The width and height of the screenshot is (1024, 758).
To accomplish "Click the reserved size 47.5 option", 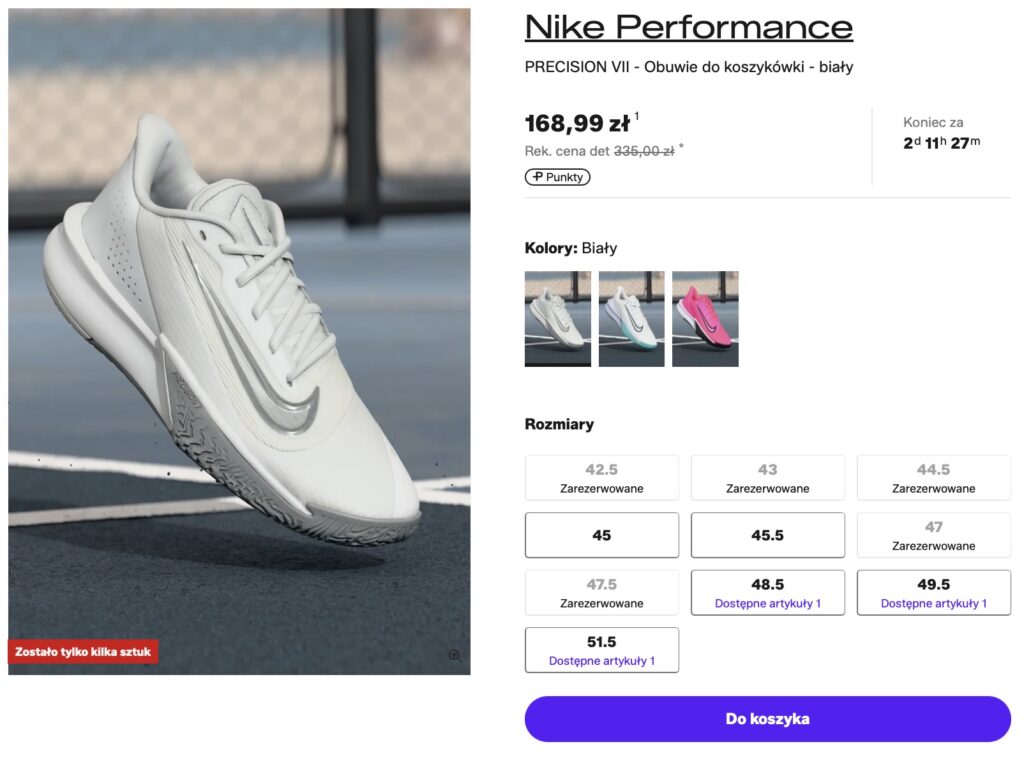I will click(601, 592).
